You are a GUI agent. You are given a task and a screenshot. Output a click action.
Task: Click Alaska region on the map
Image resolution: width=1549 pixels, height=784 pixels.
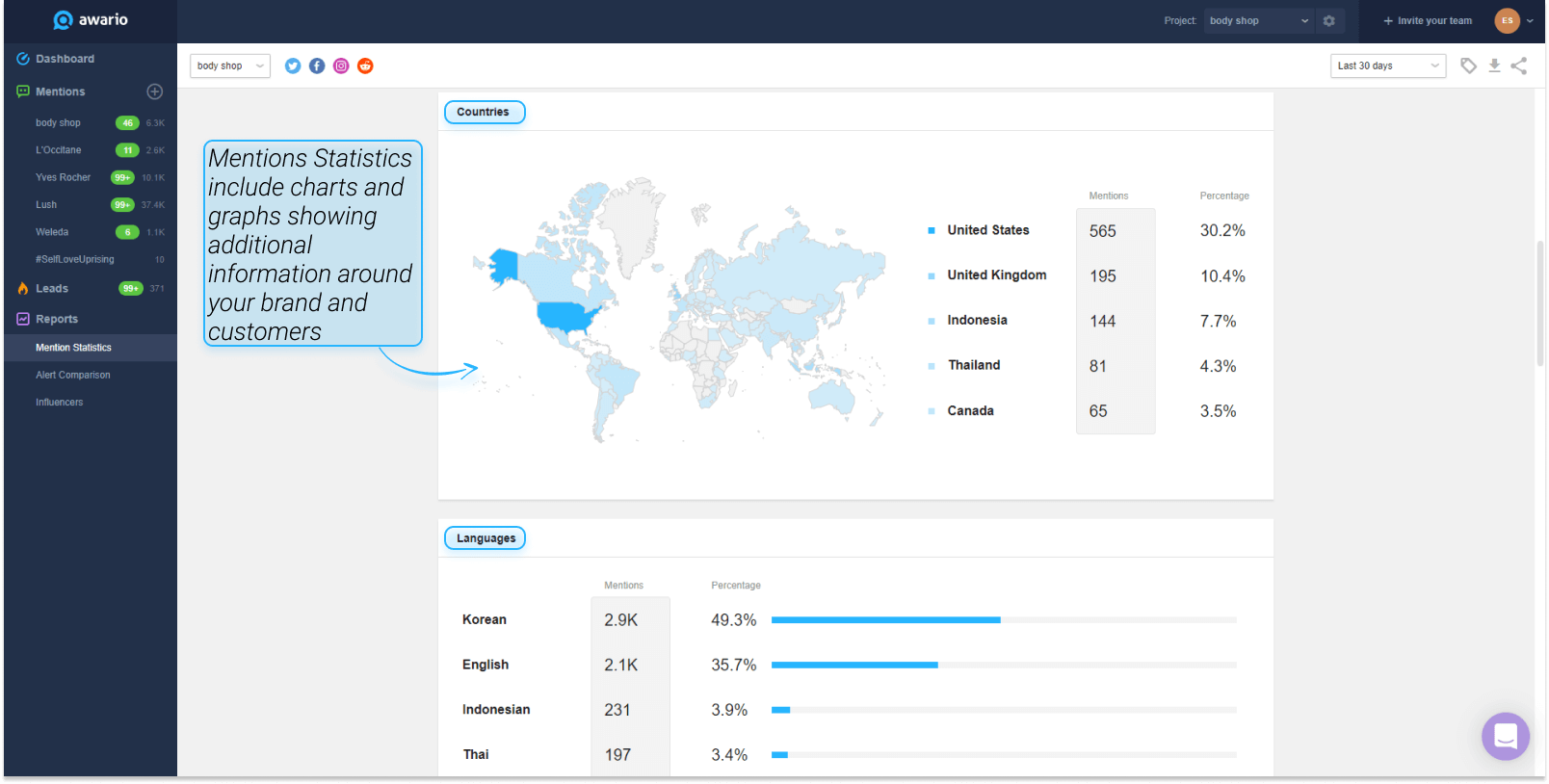coord(505,266)
